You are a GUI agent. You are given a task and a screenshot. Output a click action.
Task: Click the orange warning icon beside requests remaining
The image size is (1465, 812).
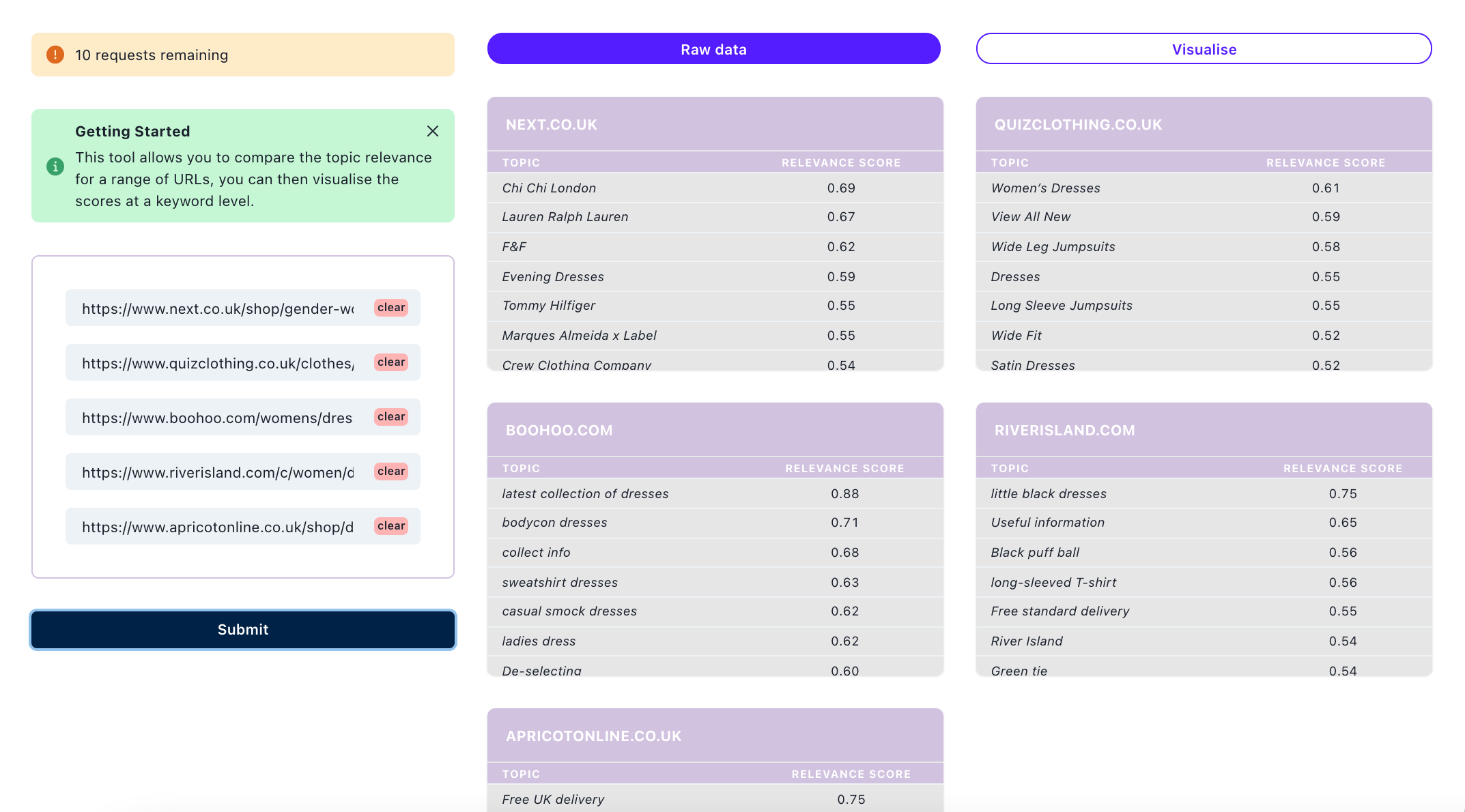pos(55,55)
